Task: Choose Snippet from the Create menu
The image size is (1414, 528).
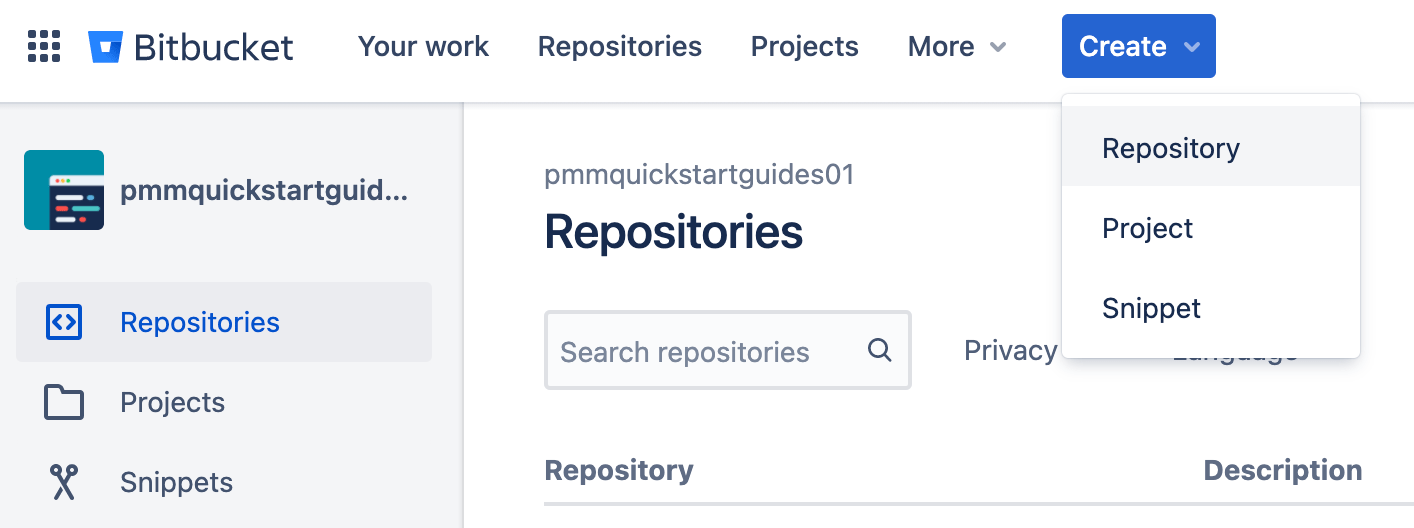Action: [1151, 308]
